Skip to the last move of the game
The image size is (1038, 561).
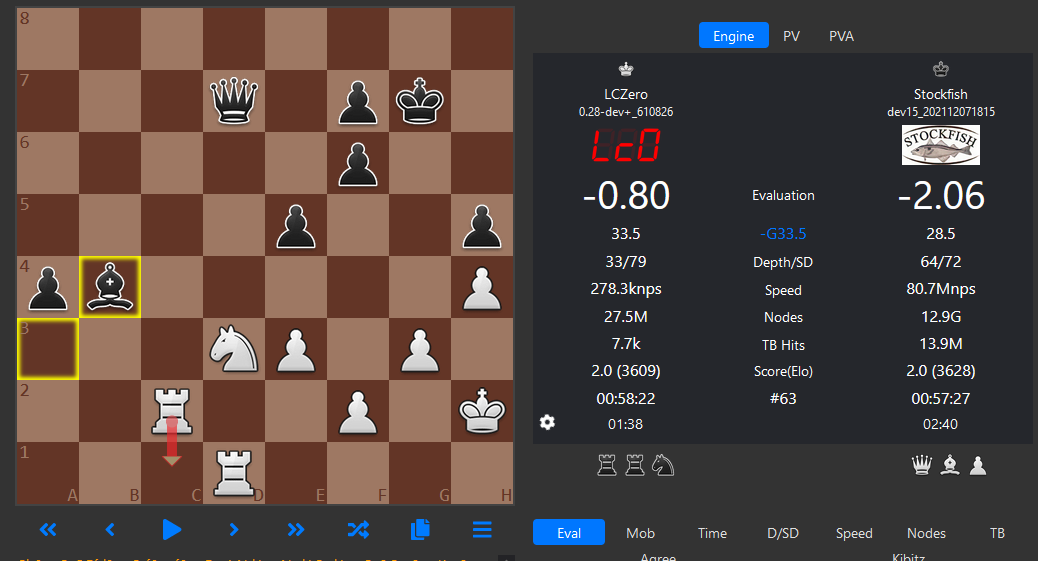coord(295,530)
